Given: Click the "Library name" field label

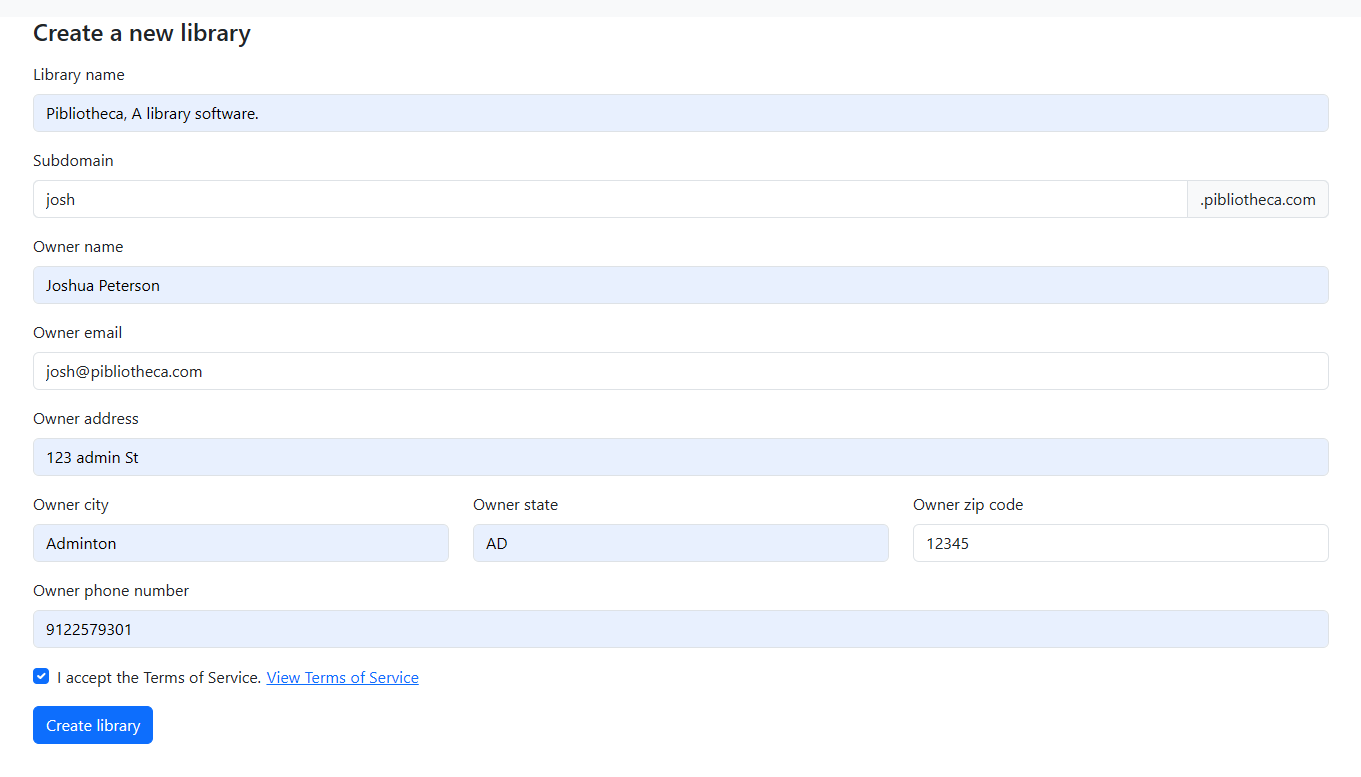Looking at the screenshot, I should (x=78, y=74).
